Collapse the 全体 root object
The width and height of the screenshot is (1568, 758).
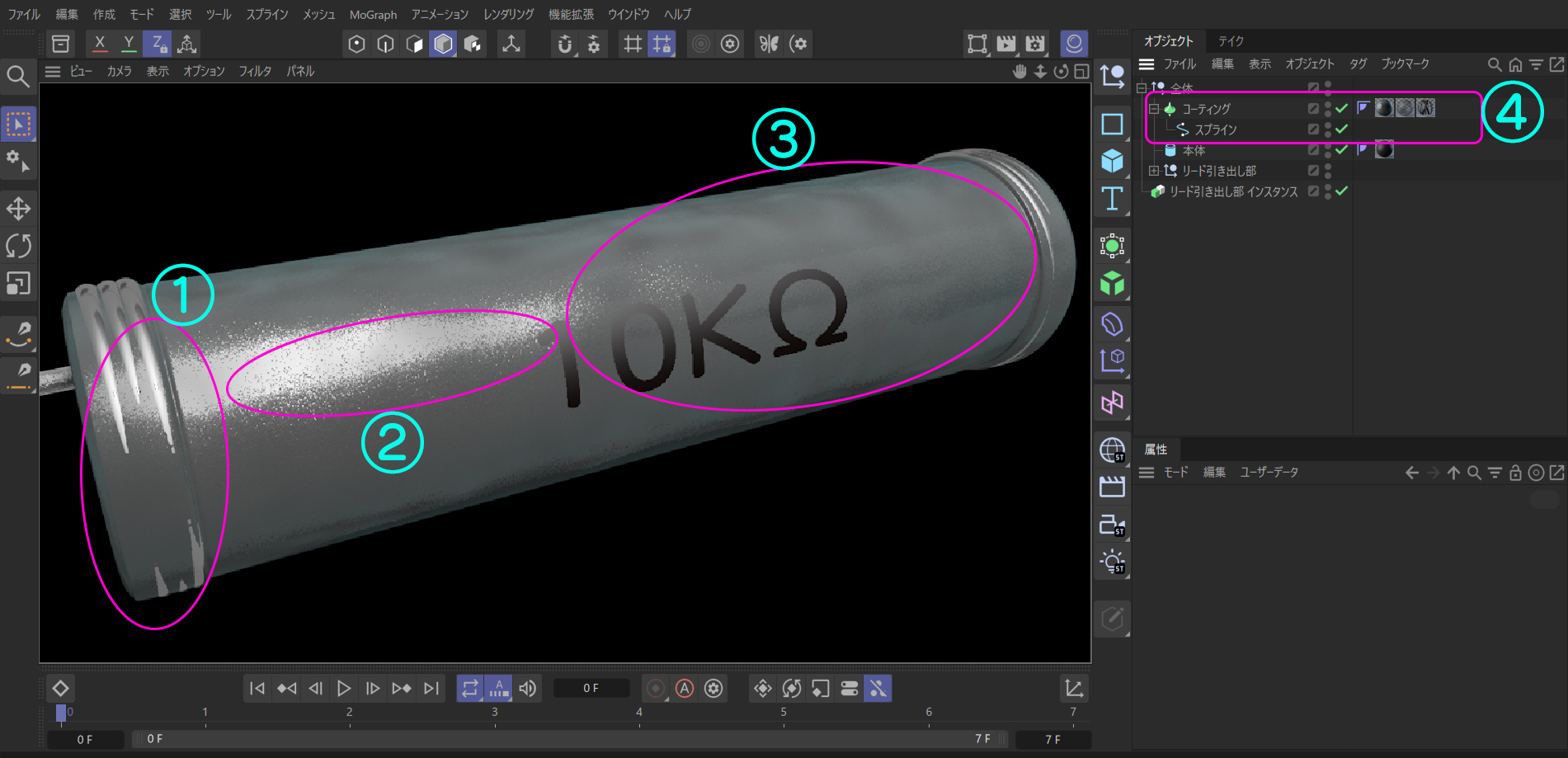point(1142,87)
